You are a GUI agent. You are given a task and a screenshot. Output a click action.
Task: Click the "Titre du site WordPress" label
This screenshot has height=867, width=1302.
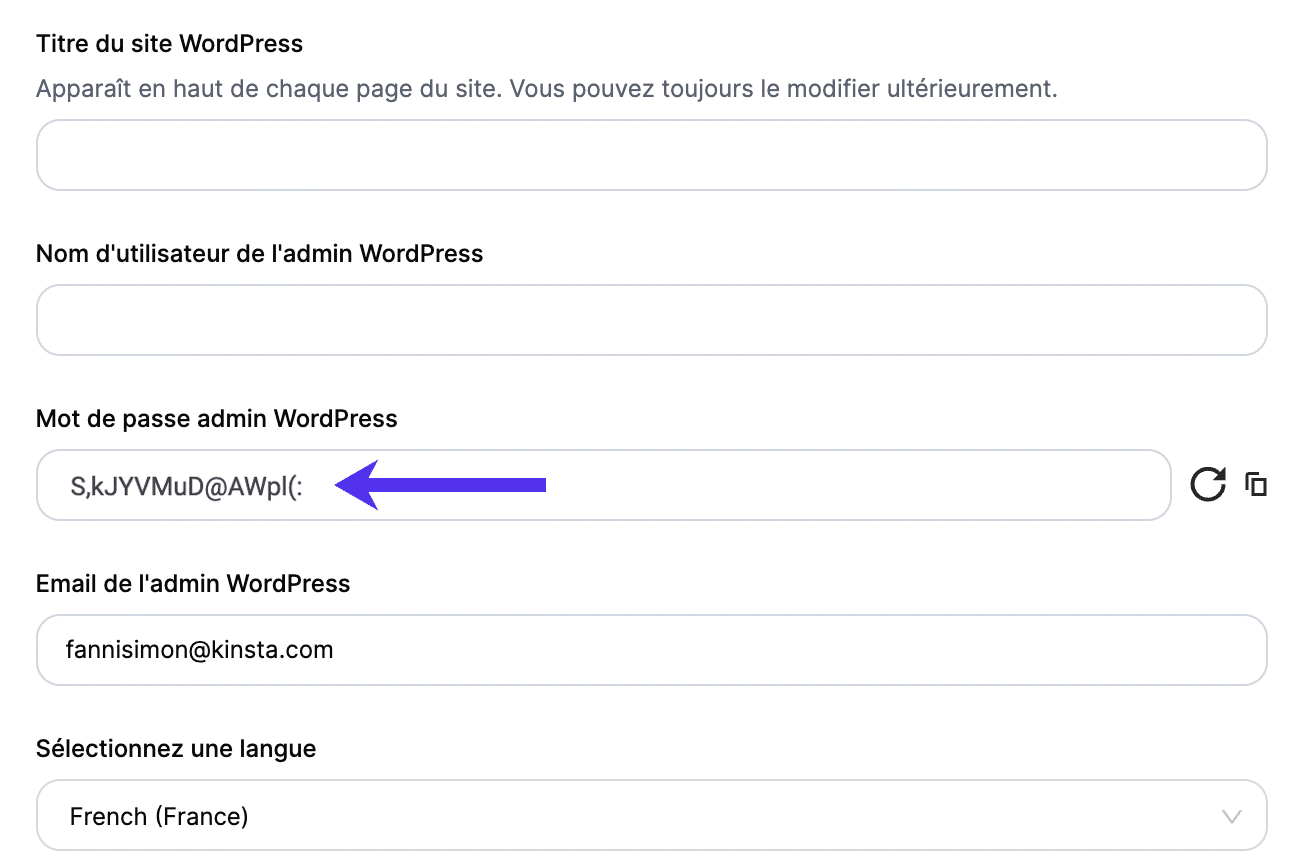[169, 44]
